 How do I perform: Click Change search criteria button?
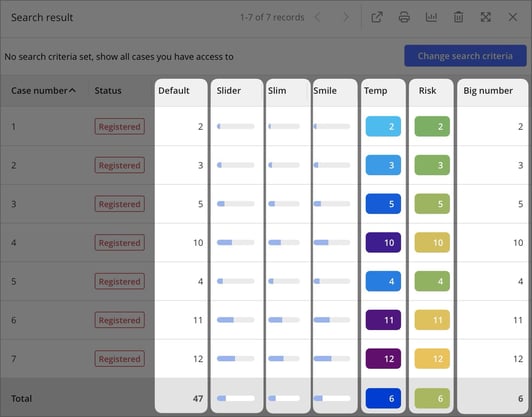pyautogui.click(x=465, y=56)
